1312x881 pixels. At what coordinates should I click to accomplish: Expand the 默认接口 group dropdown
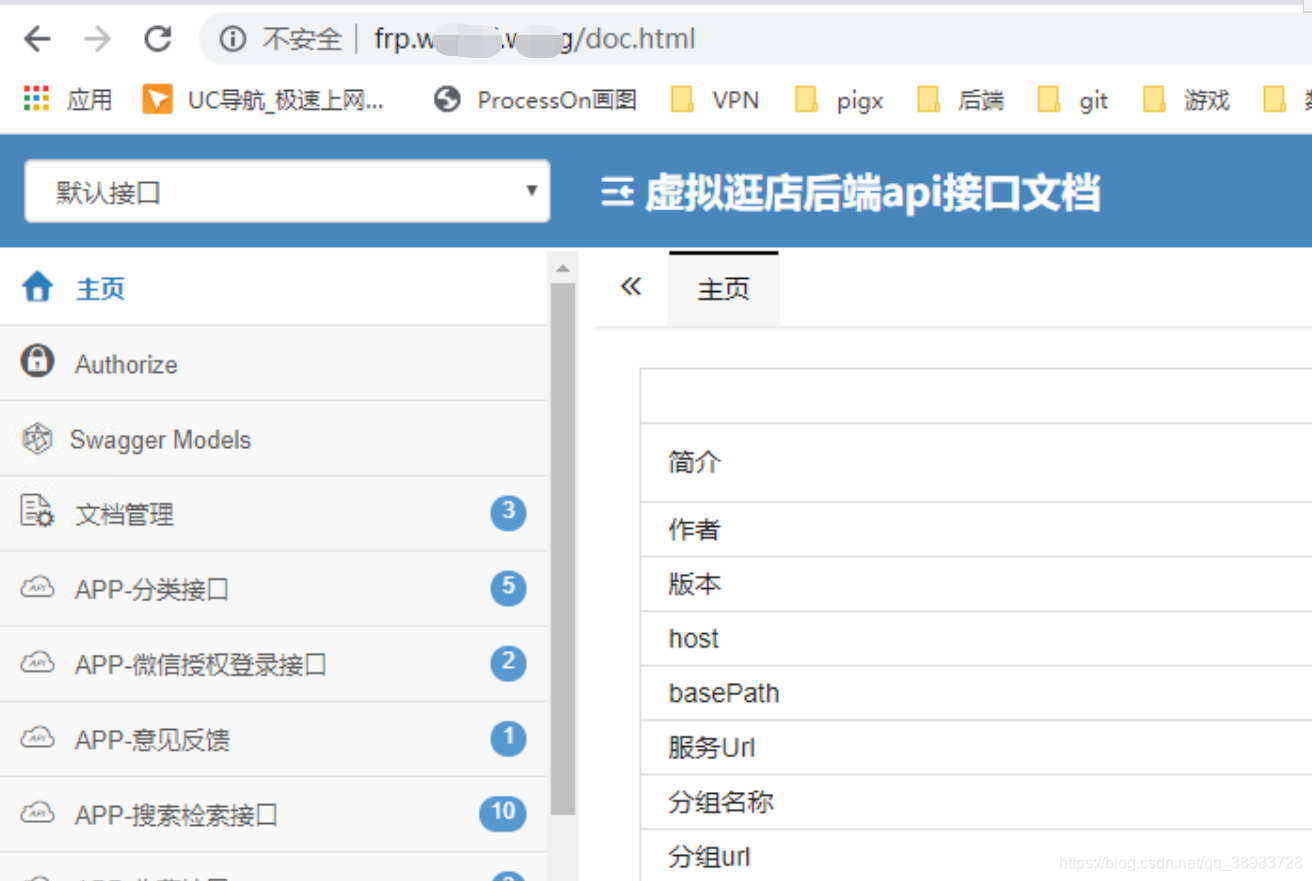[x=287, y=191]
